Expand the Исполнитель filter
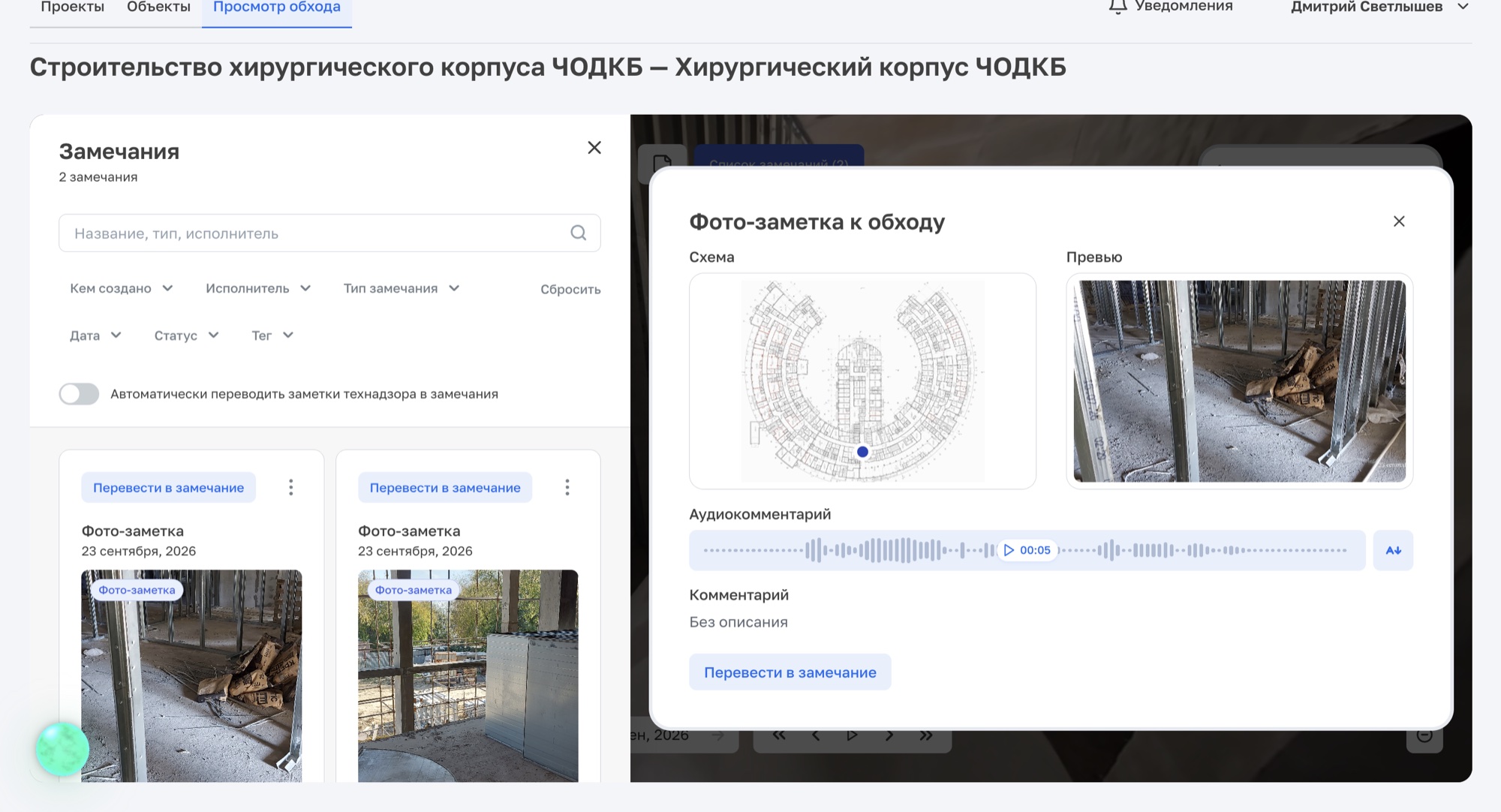Image resolution: width=1501 pixels, height=812 pixels. [258, 288]
